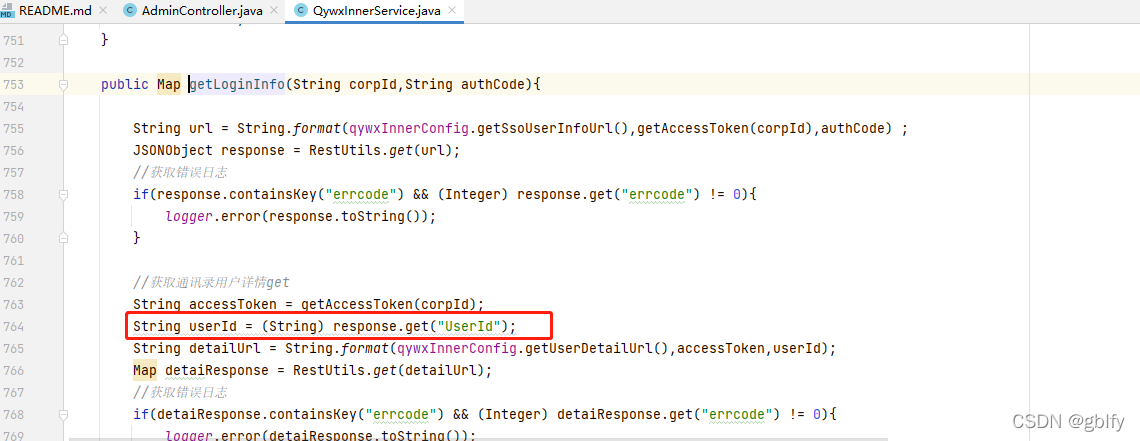Collapse the if block at line 758
This screenshot has height=441, width=1140.
(63, 195)
